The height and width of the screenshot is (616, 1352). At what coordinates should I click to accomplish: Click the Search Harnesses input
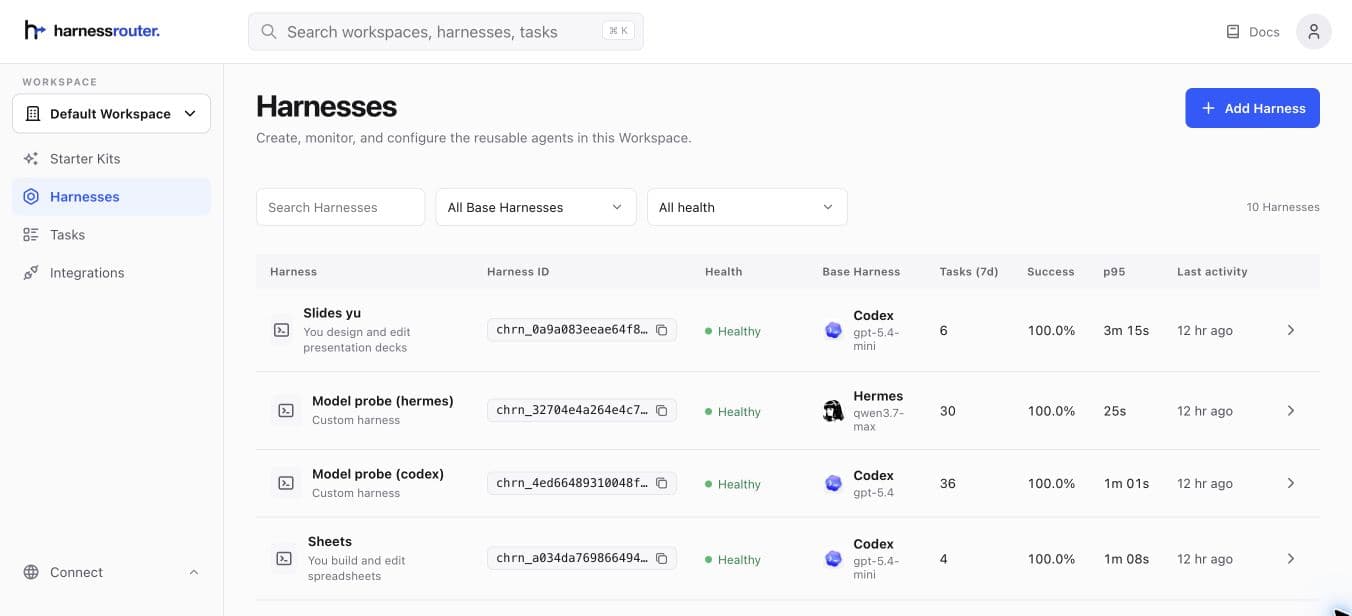coord(341,207)
